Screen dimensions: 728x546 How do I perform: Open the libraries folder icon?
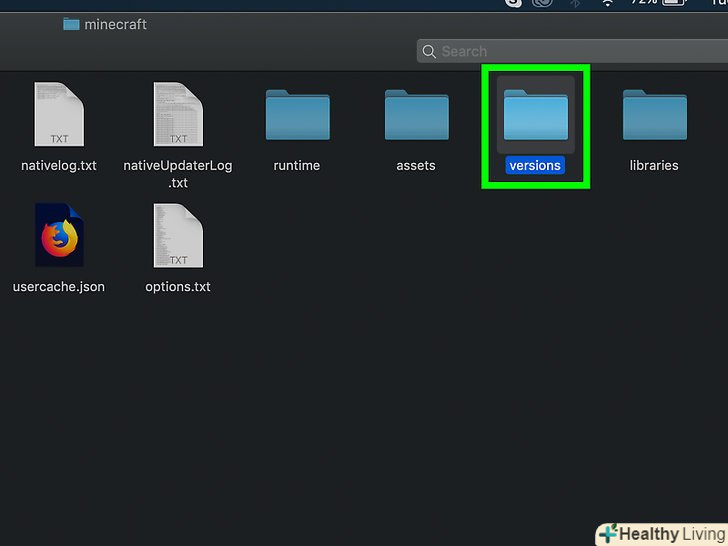point(655,115)
